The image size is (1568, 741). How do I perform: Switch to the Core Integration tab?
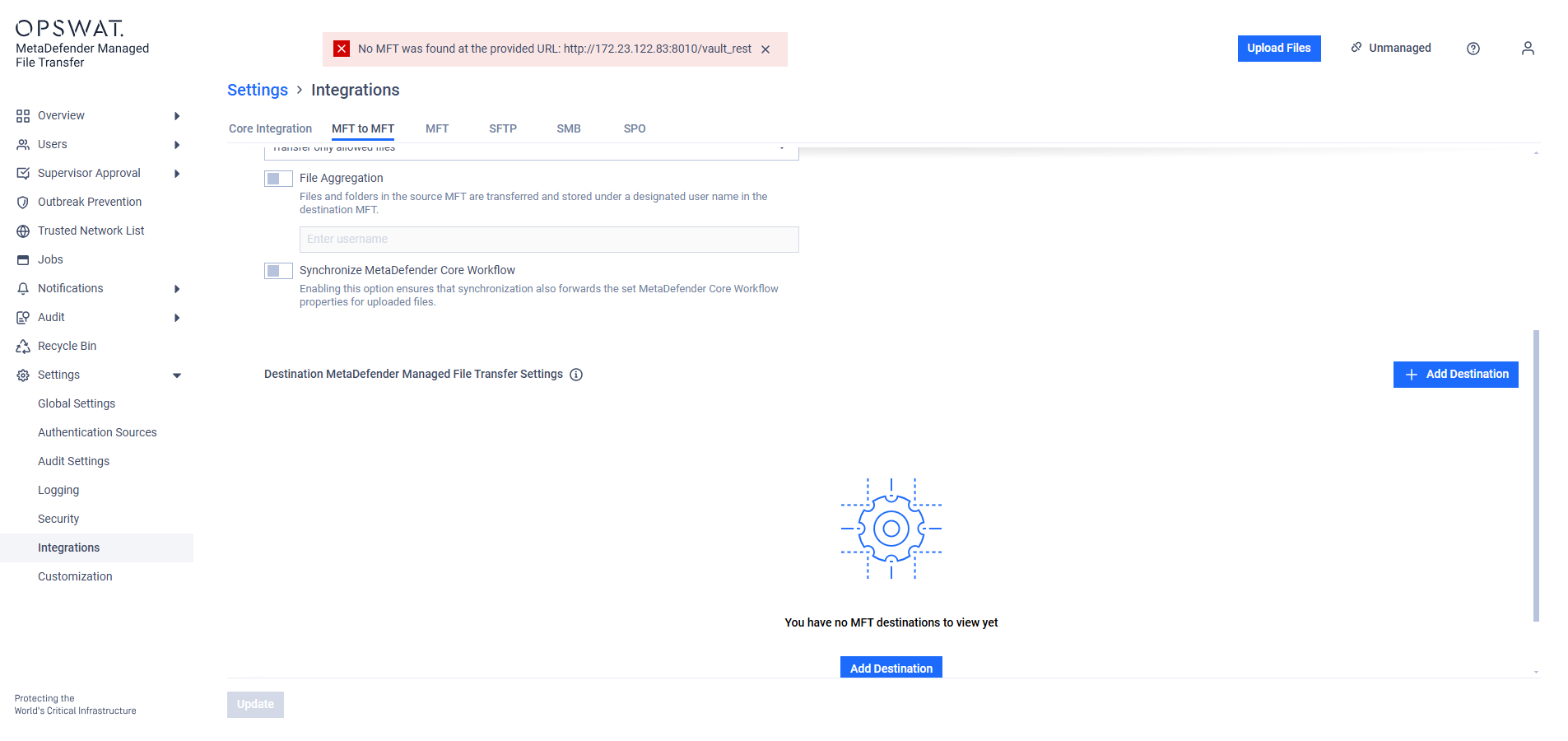click(270, 128)
